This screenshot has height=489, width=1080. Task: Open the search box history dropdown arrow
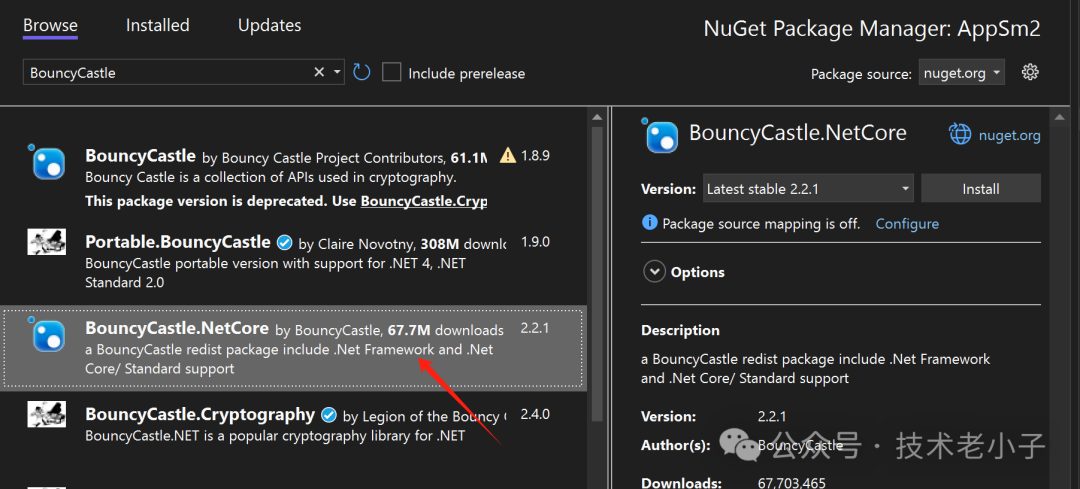point(337,72)
